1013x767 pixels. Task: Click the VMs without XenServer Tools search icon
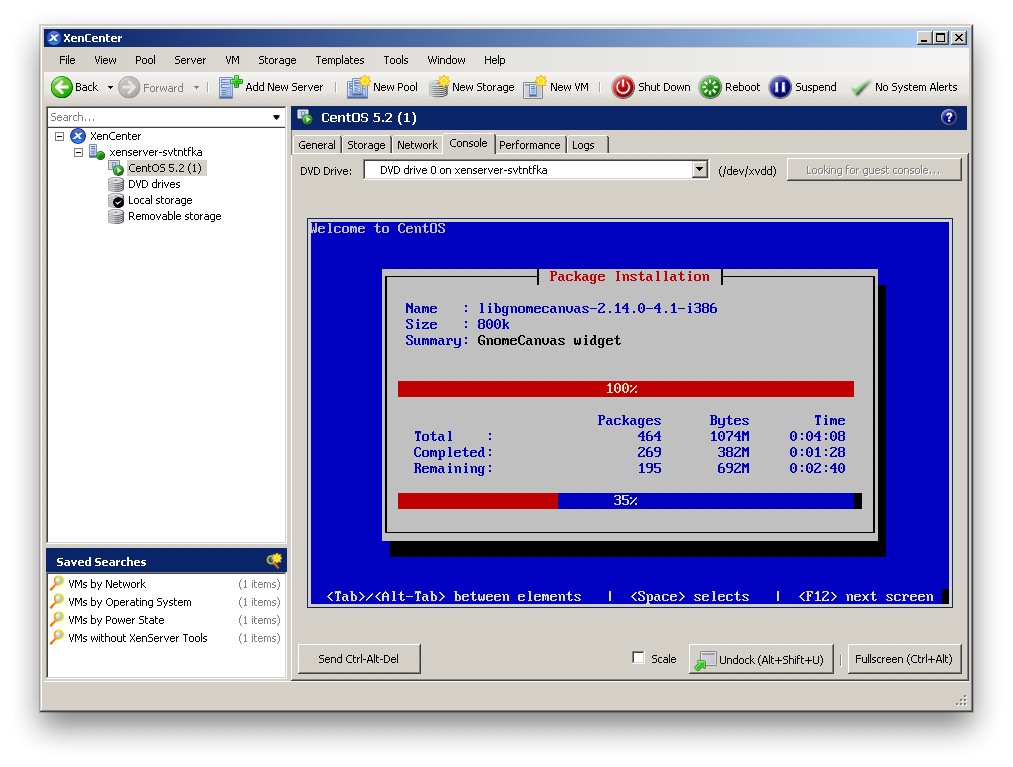(x=57, y=638)
